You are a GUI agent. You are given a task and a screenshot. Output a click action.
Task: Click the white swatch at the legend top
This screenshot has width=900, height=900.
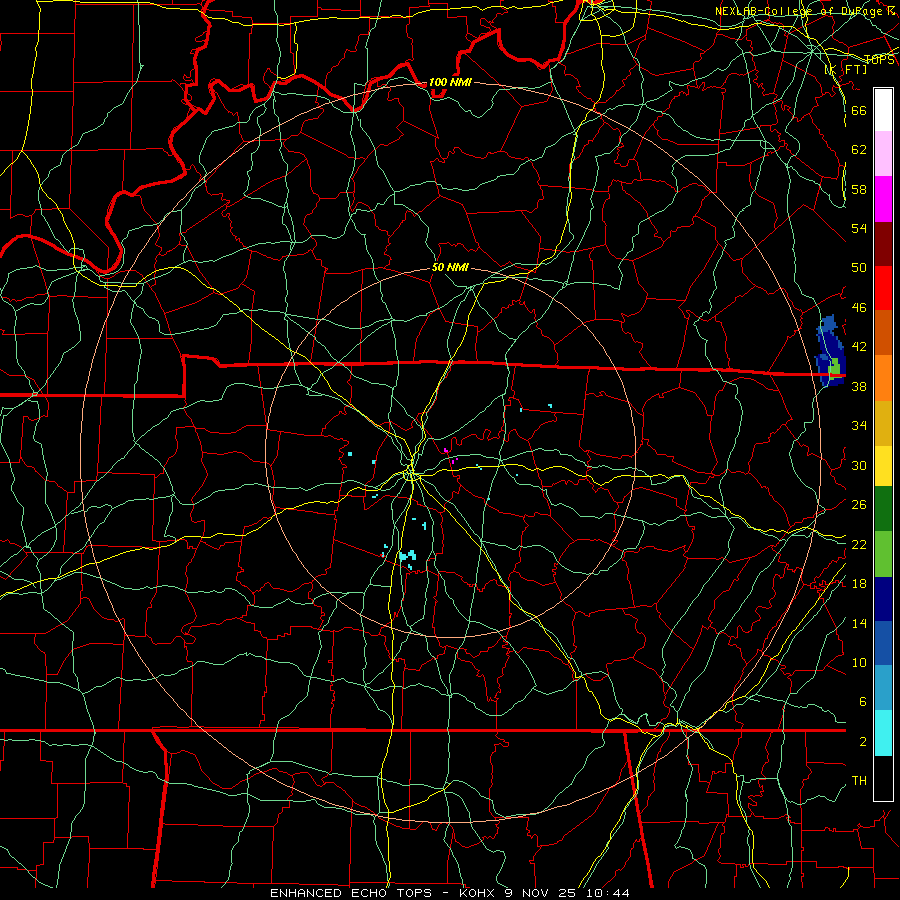pyautogui.click(x=883, y=110)
